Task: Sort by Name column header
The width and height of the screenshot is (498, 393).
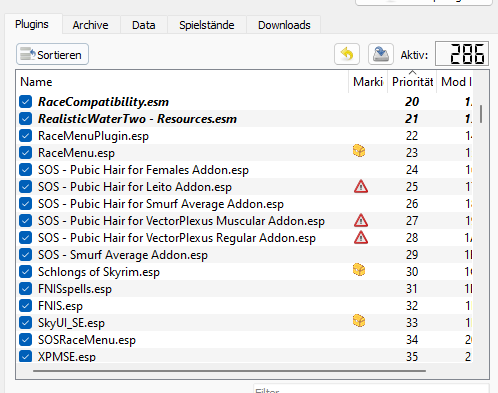Action: (x=182, y=82)
